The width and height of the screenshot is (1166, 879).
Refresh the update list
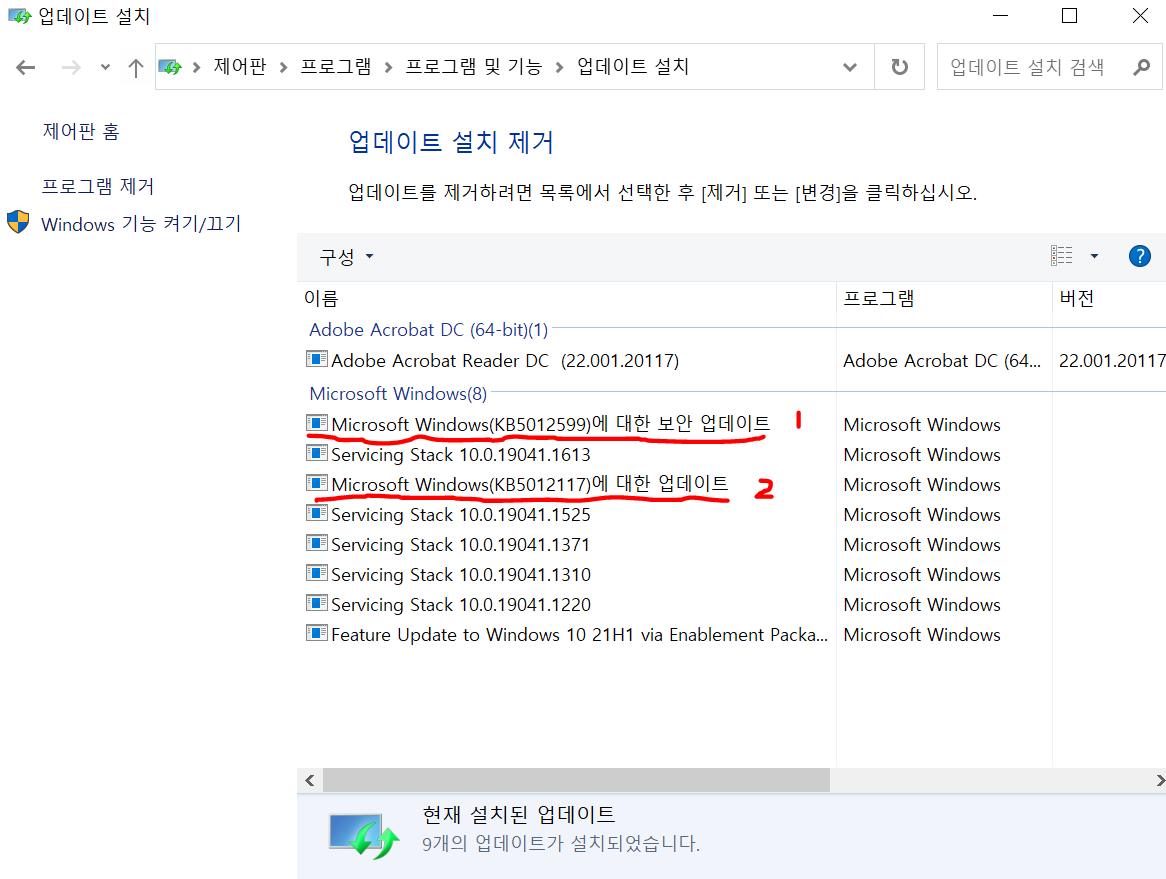[899, 67]
